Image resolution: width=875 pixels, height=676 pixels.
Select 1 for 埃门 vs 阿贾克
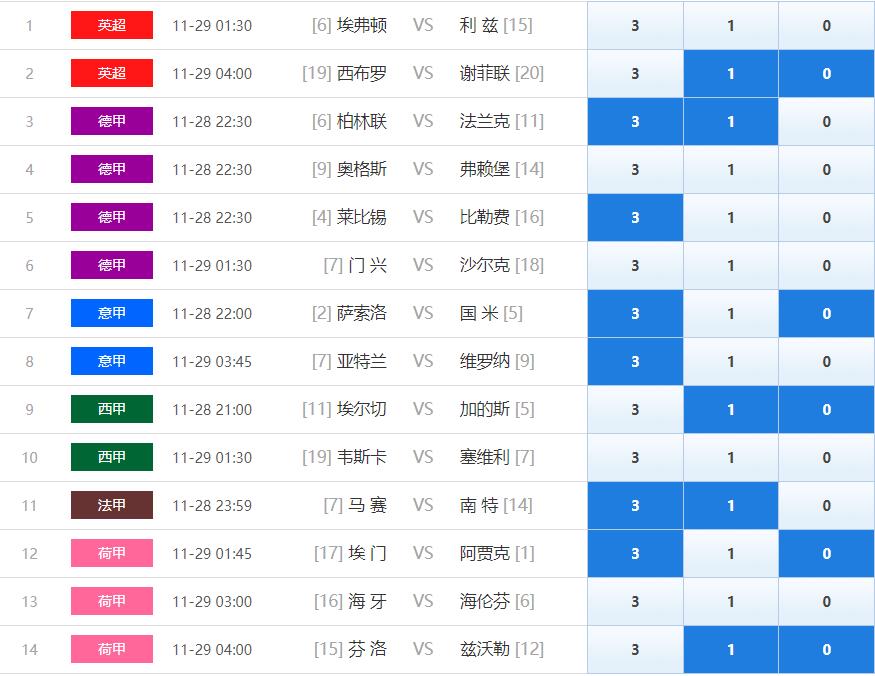click(x=731, y=553)
